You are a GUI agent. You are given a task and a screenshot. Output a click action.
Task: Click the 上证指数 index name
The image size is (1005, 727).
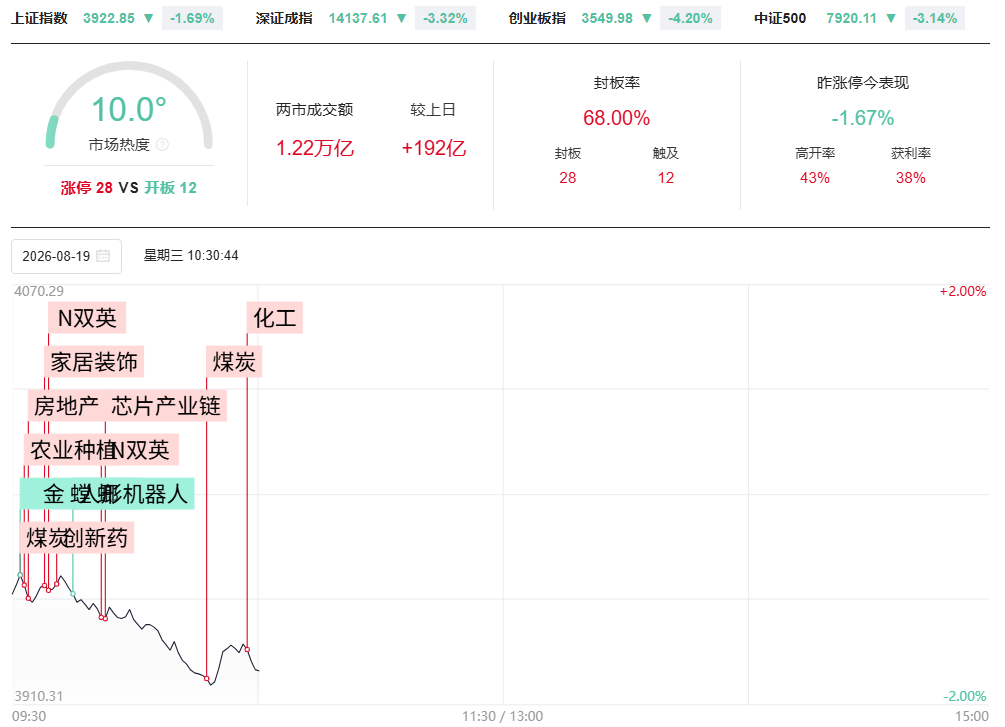[x=40, y=19]
